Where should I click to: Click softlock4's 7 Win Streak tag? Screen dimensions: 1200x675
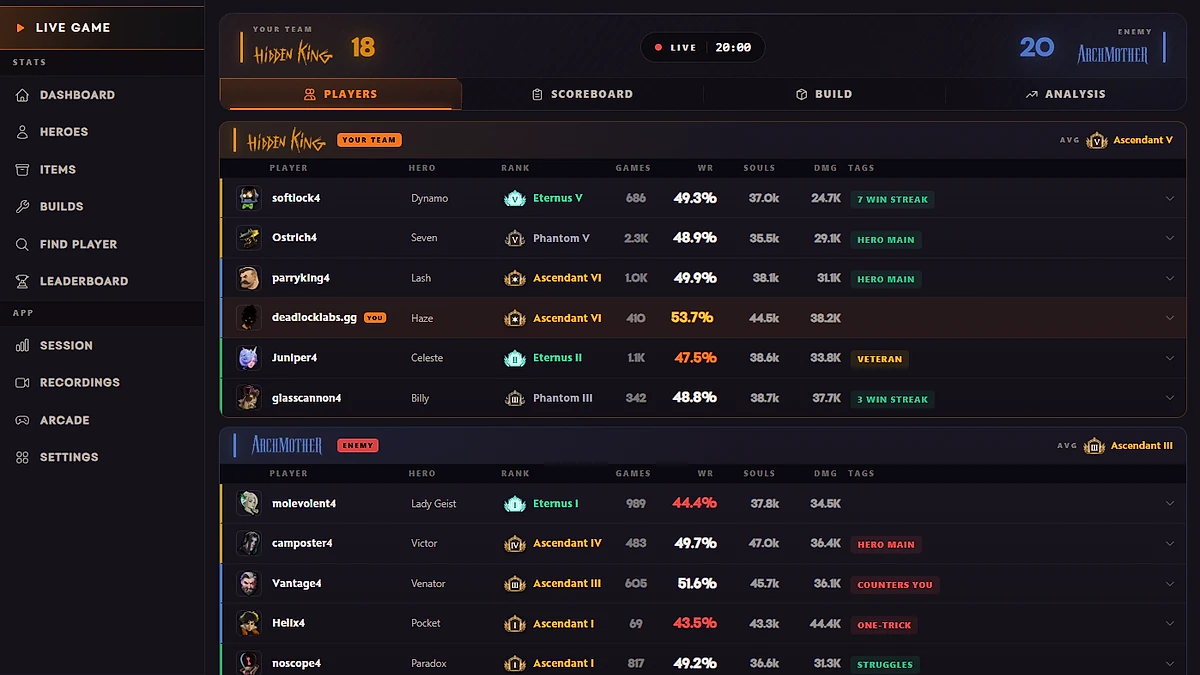tap(892, 199)
